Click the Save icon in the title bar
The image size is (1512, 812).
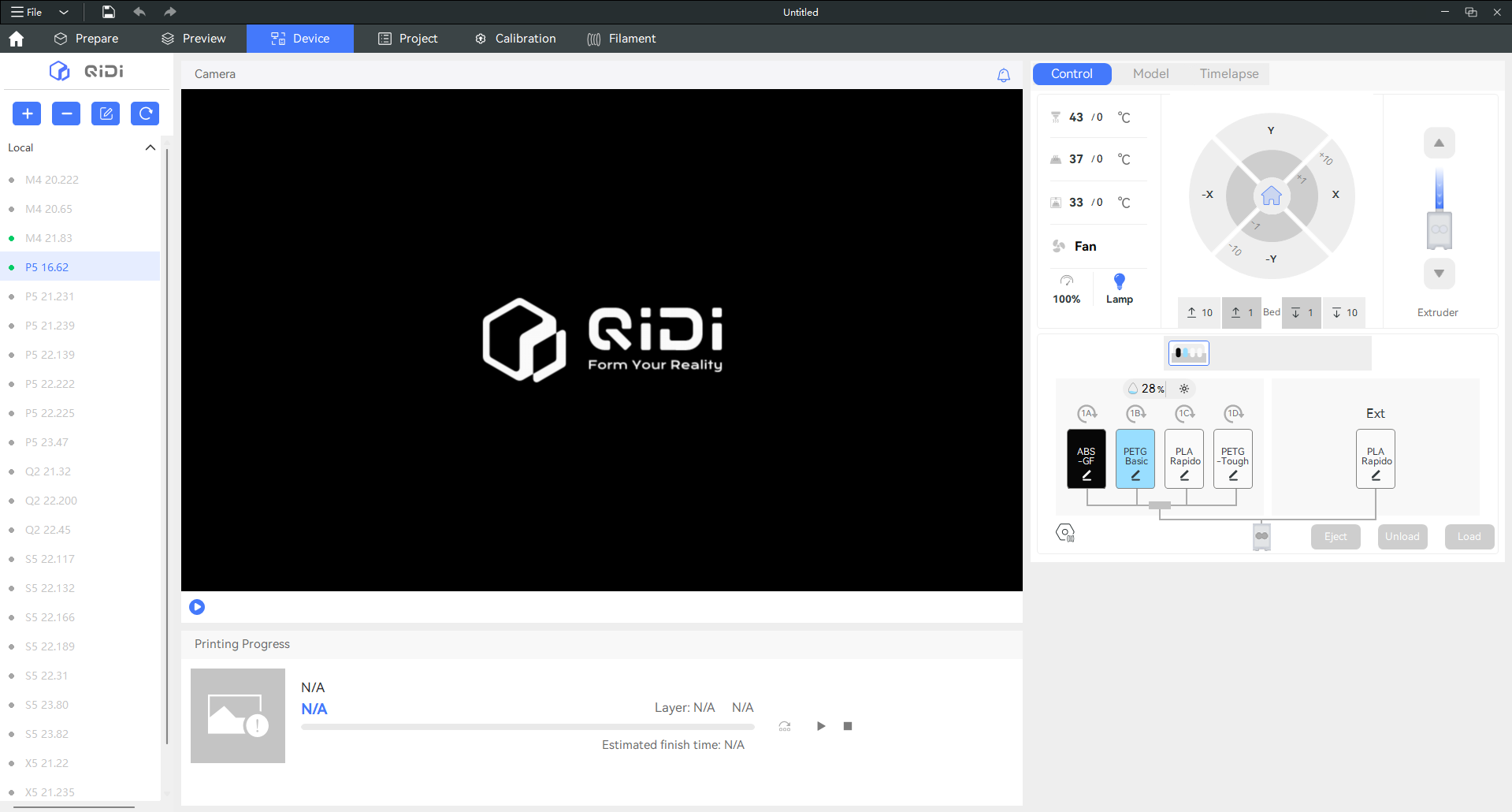tap(109, 12)
